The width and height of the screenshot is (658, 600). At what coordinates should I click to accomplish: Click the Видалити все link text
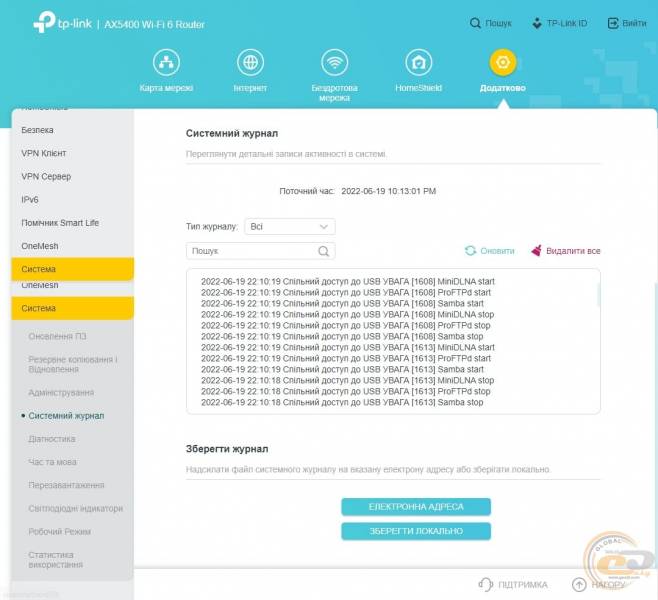pos(573,251)
